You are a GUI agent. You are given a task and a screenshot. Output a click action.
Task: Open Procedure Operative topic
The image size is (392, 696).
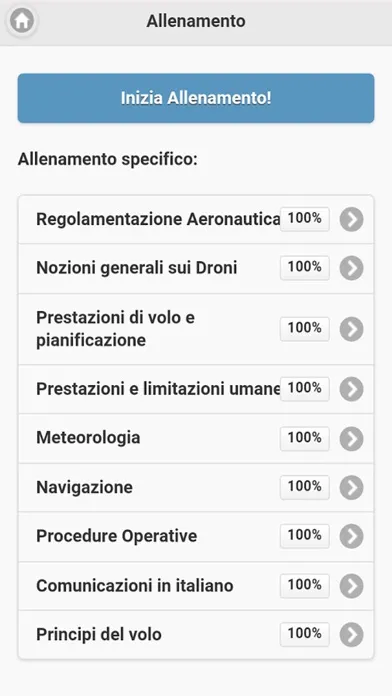[x=196, y=536]
